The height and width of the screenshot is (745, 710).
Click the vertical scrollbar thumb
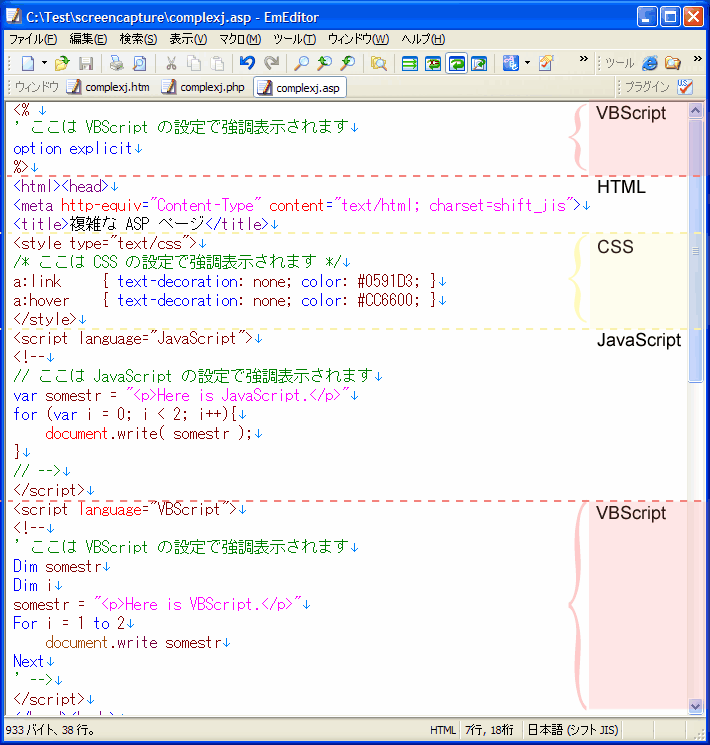click(x=695, y=251)
